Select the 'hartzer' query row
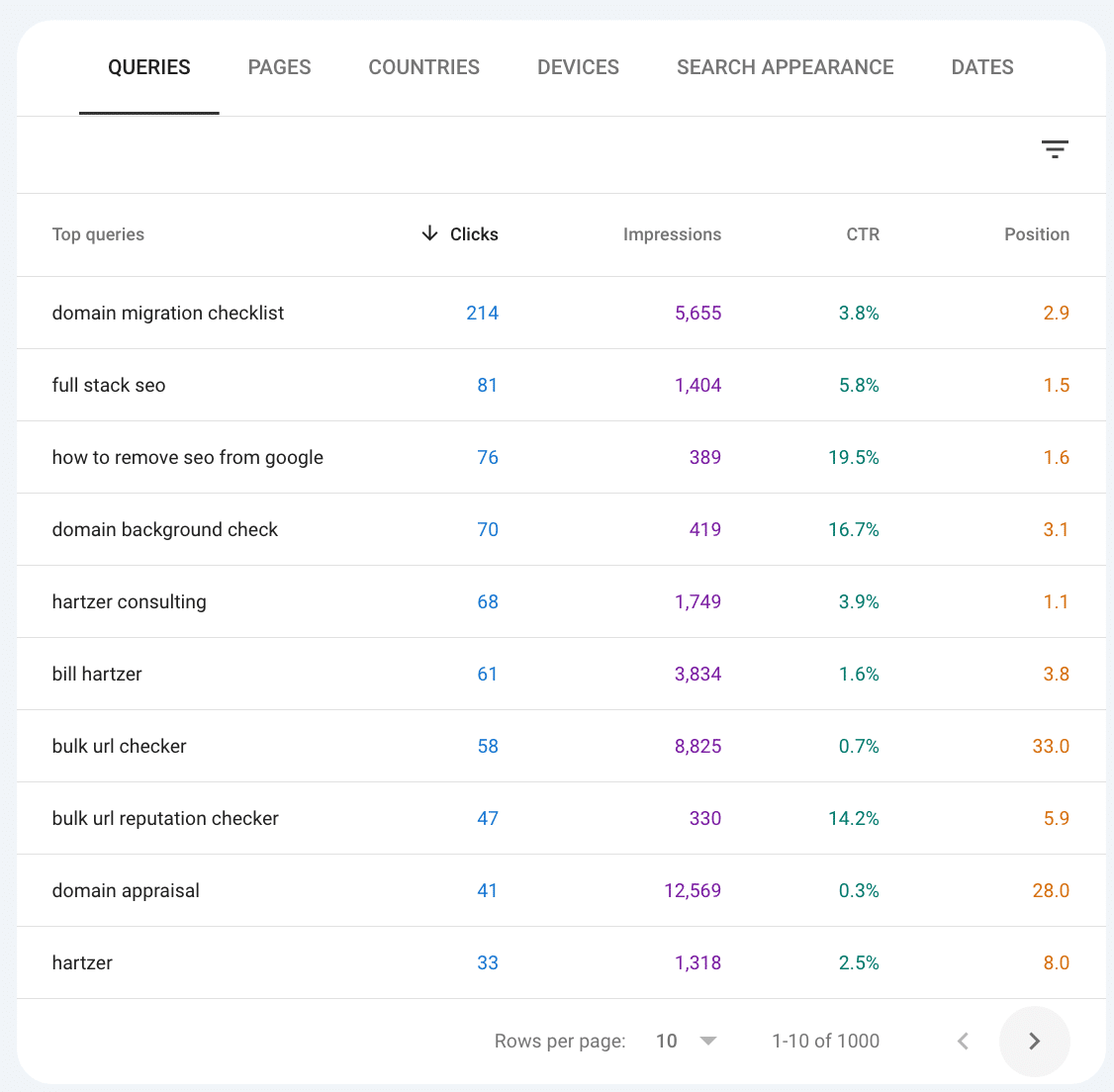Screen dimensions: 1114x1092 click(x=561, y=962)
